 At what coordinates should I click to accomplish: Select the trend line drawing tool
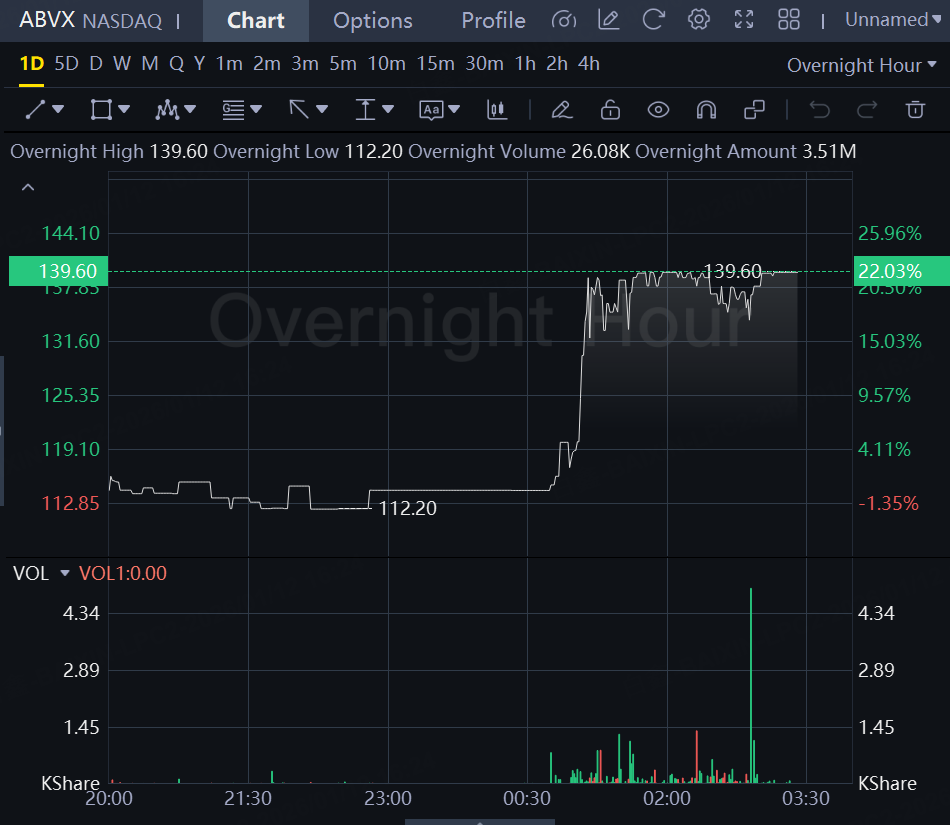35,110
